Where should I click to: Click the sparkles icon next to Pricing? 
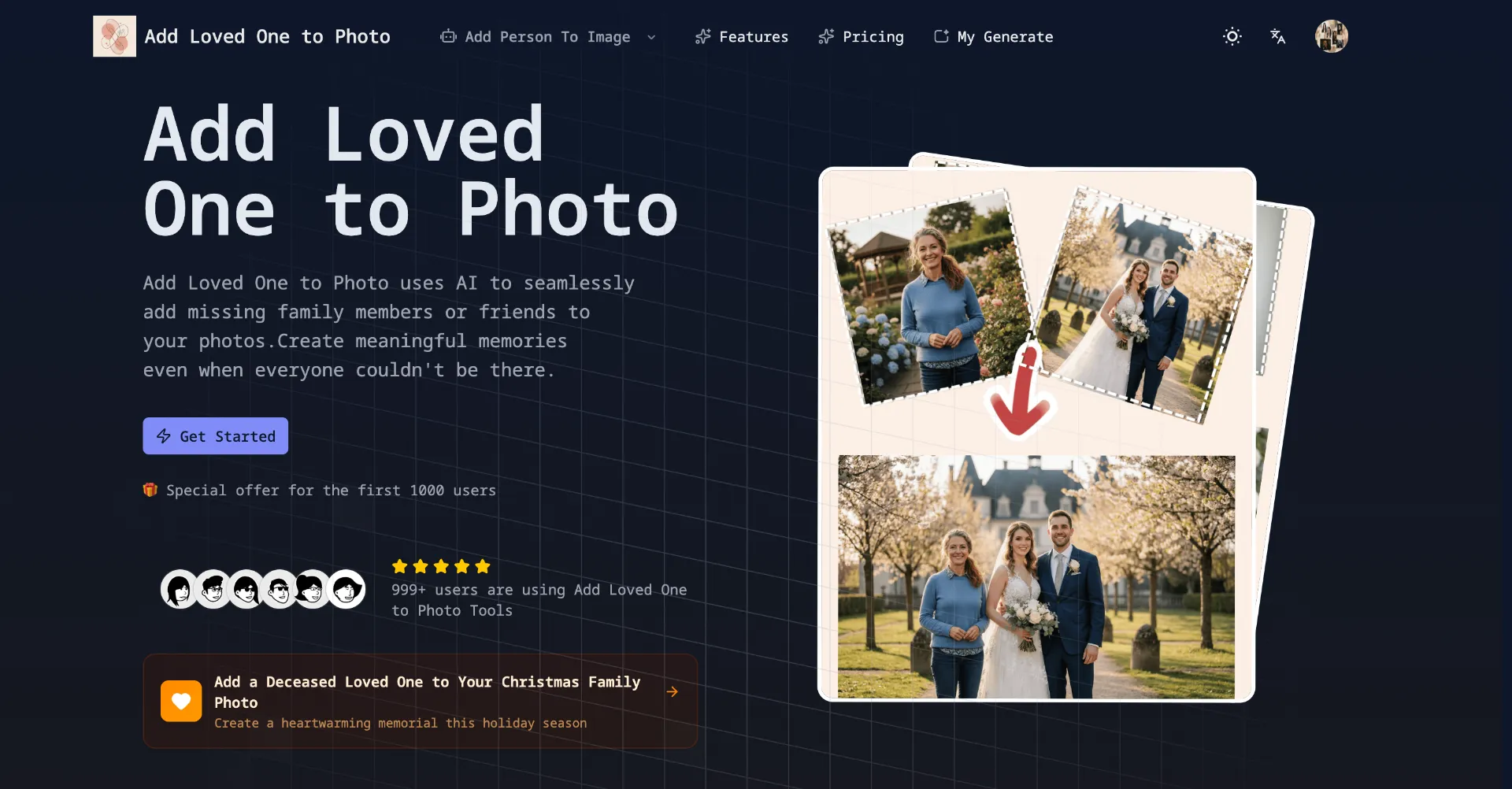(x=825, y=36)
